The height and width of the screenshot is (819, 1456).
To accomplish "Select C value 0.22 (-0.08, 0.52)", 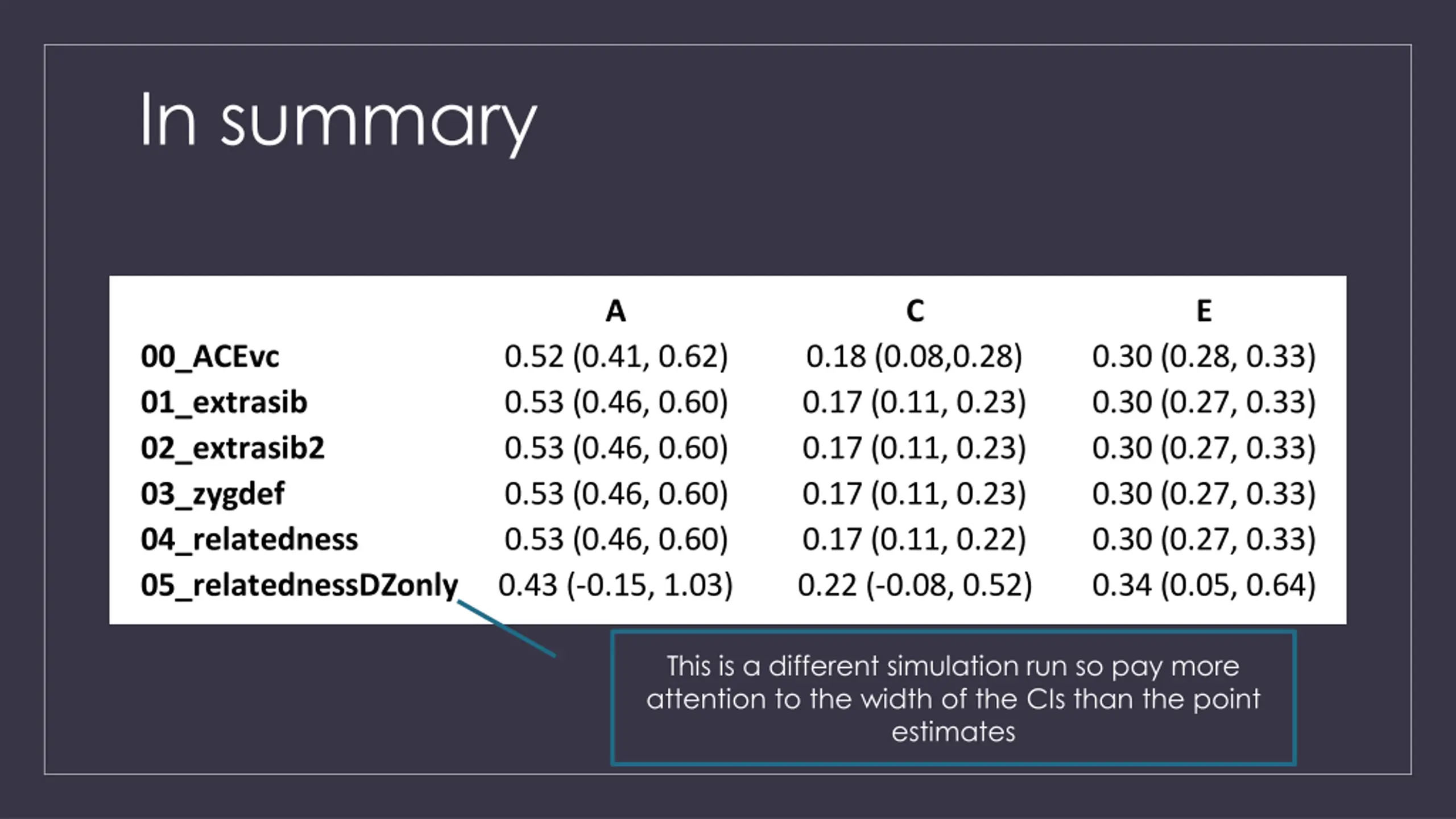I will click(x=915, y=585).
